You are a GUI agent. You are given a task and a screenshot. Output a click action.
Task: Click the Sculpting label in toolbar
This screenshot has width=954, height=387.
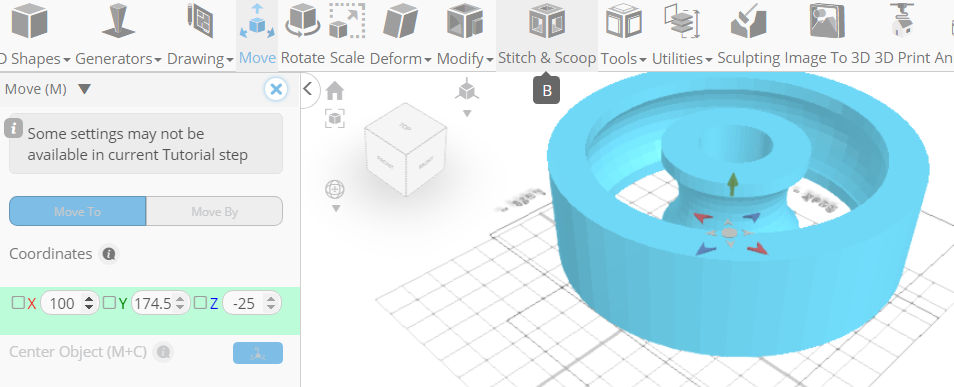point(749,58)
